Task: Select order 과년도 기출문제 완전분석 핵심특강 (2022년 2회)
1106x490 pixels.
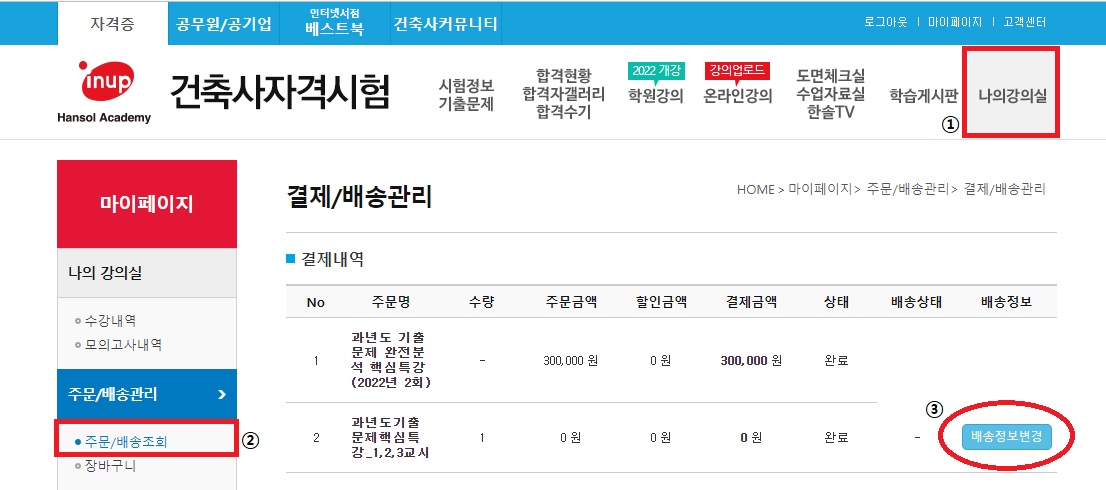Action: tap(390, 360)
